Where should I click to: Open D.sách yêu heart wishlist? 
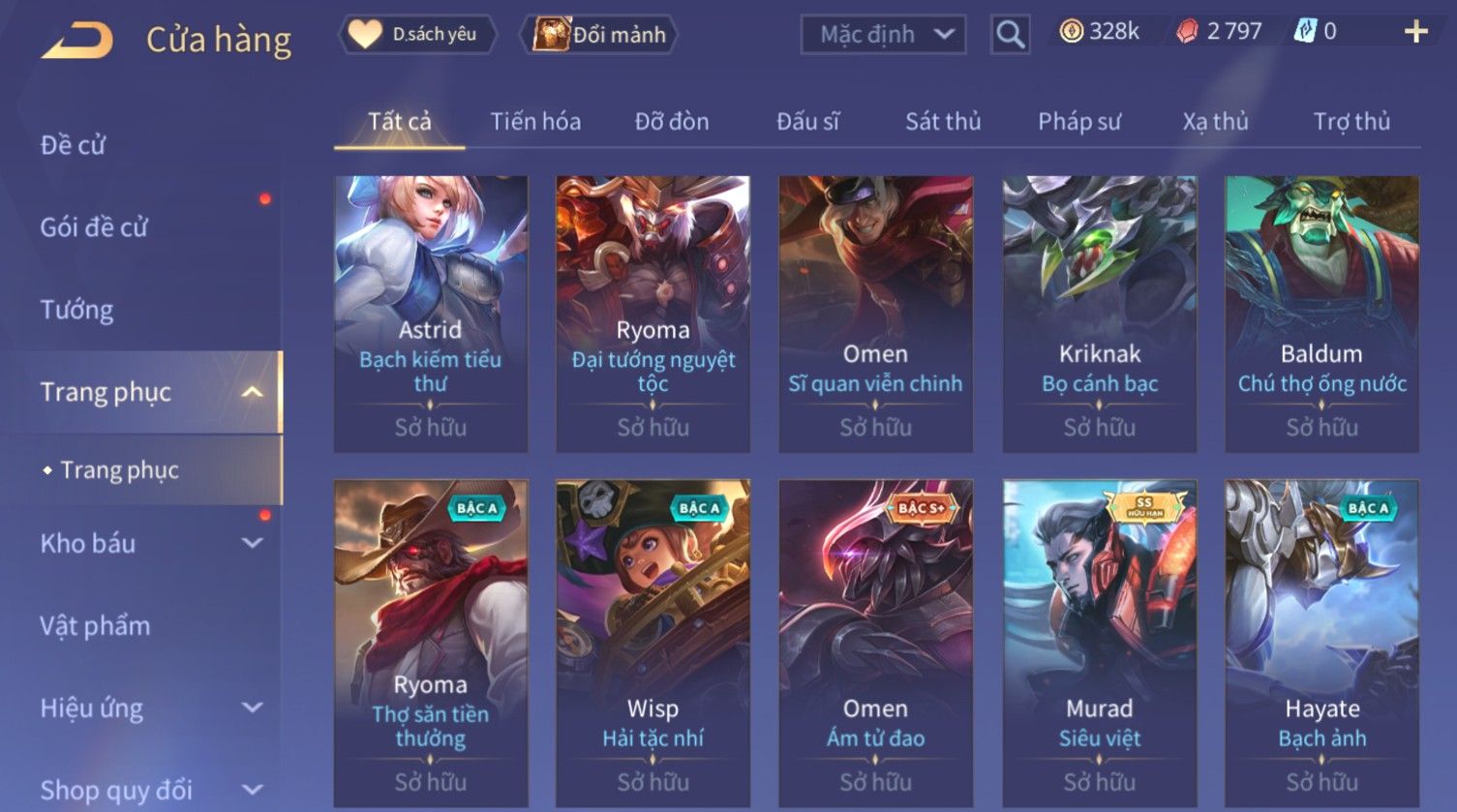coord(417,34)
